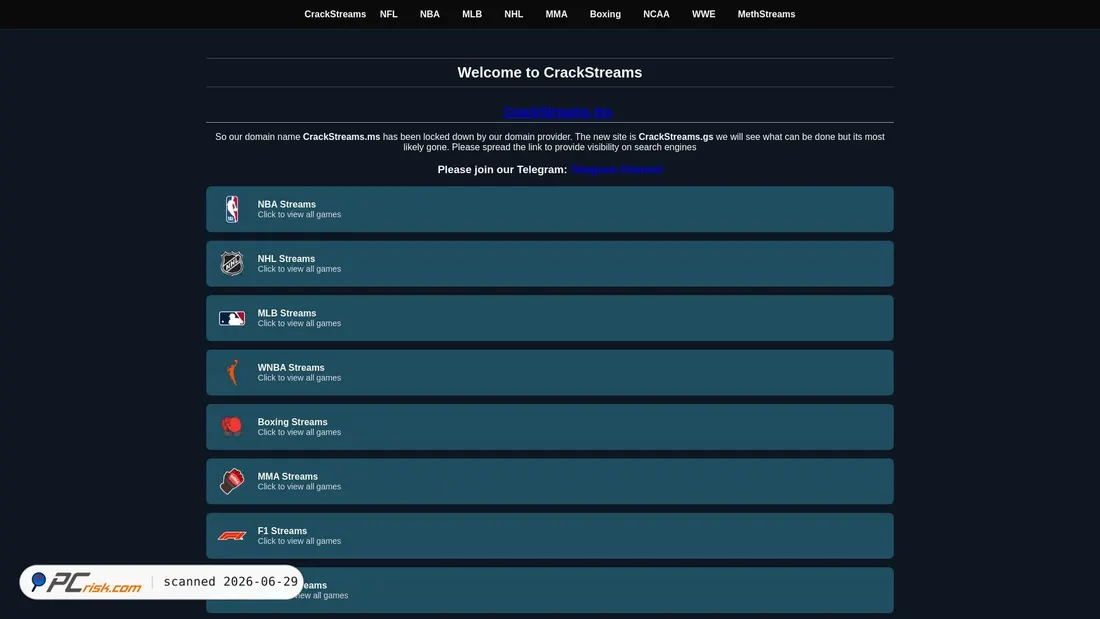Click the WNBA orange player logo
Image resolution: width=1100 pixels, height=619 pixels.
pos(232,372)
